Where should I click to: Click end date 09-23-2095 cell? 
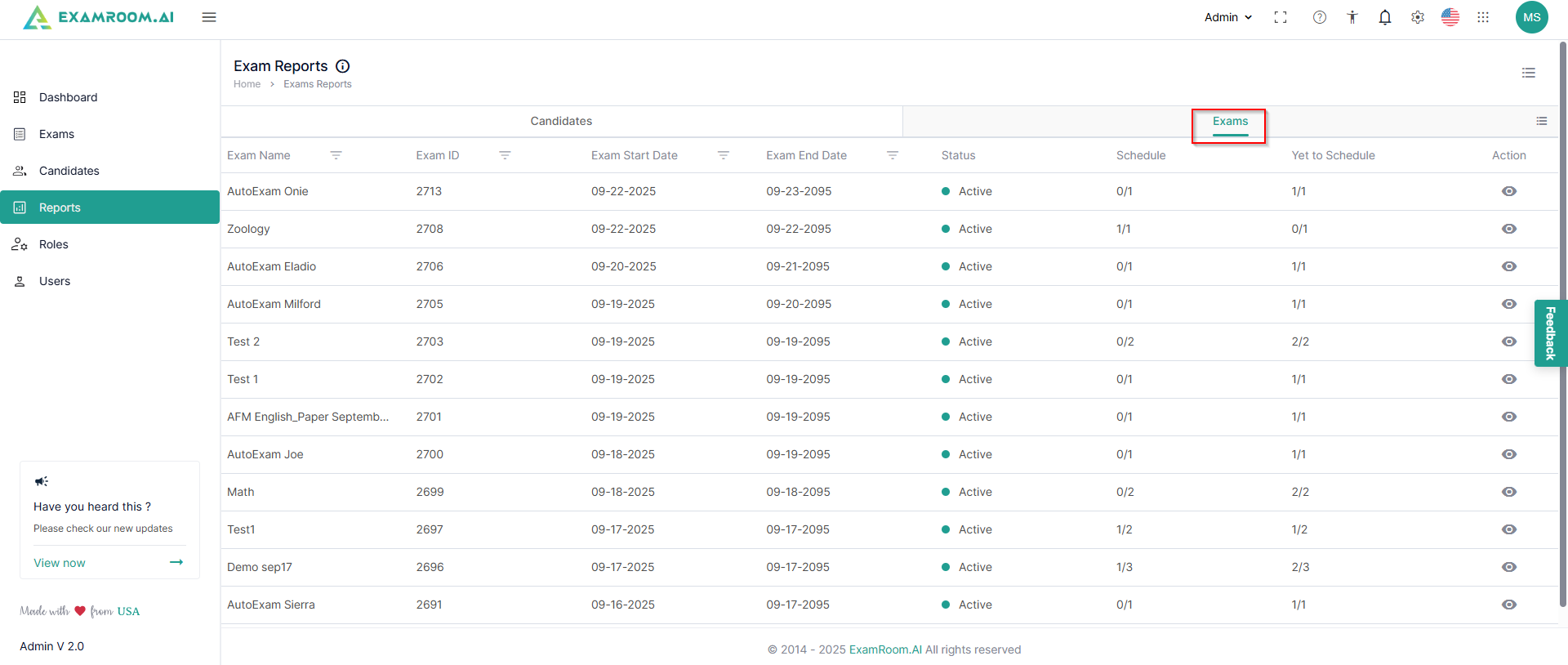[799, 191]
